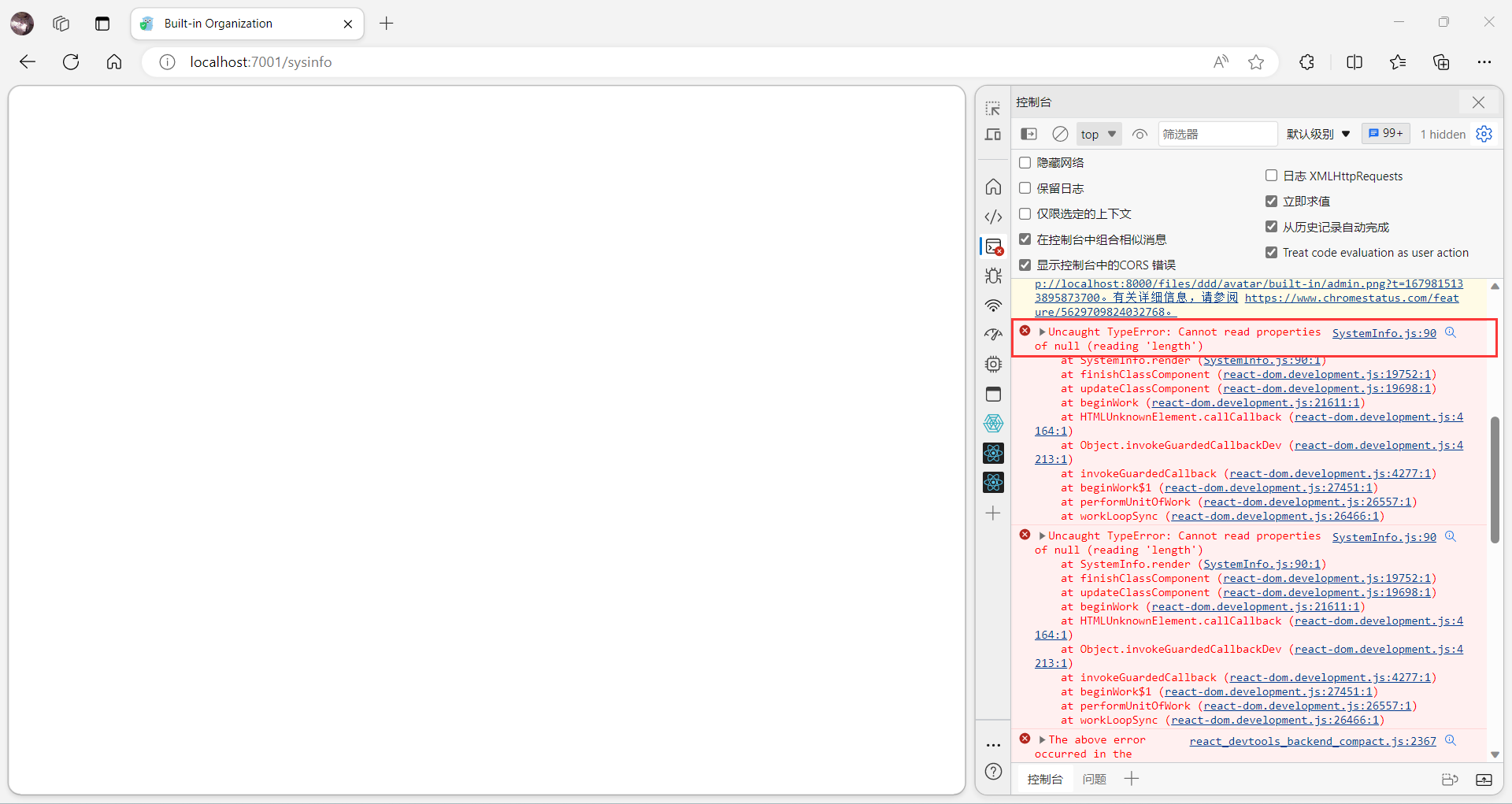Select the inspect element tool
The image size is (1512, 804).
tap(994, 108)
